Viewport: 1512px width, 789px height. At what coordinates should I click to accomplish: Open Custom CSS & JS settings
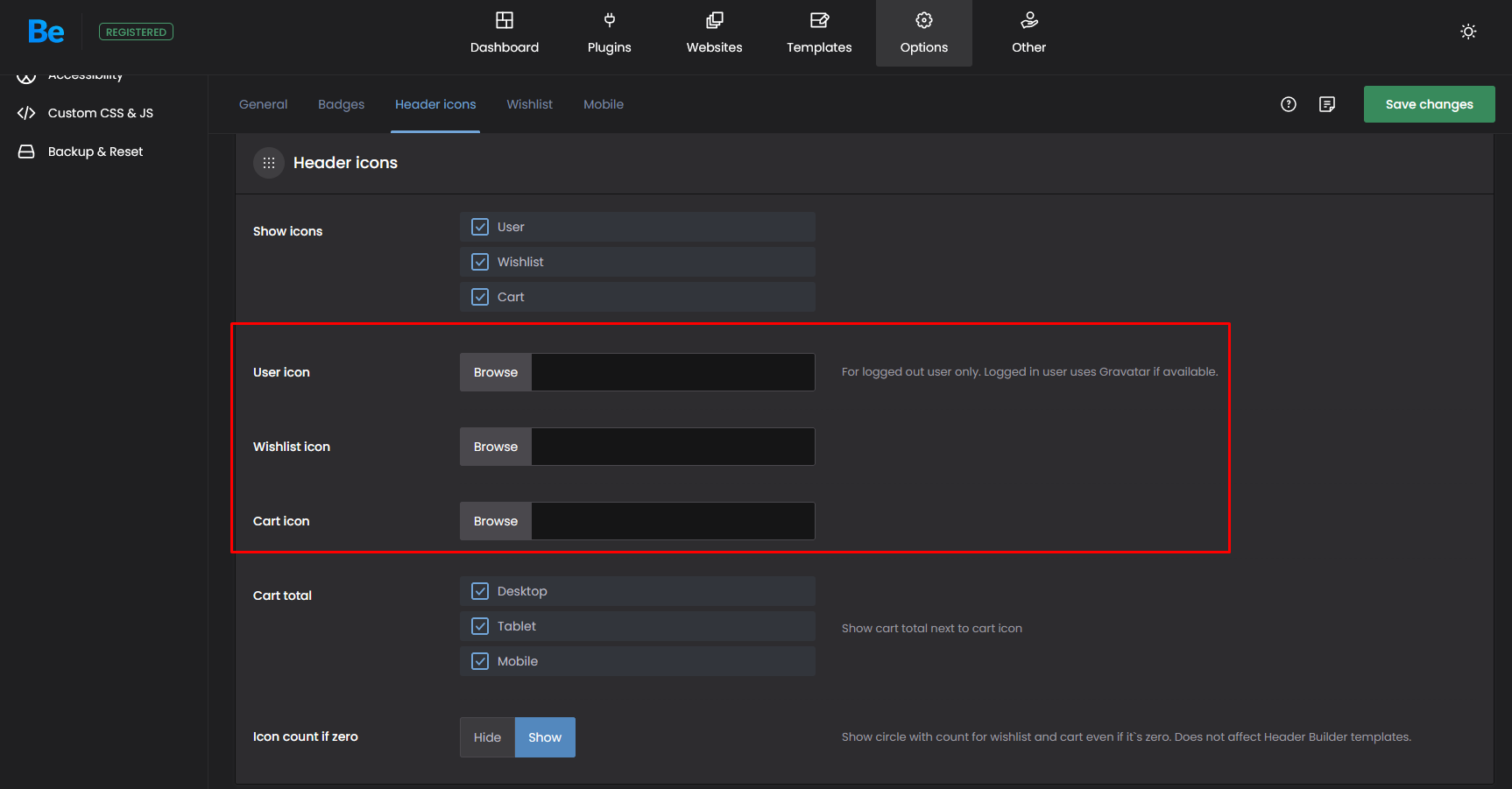(x=101, y=113)
